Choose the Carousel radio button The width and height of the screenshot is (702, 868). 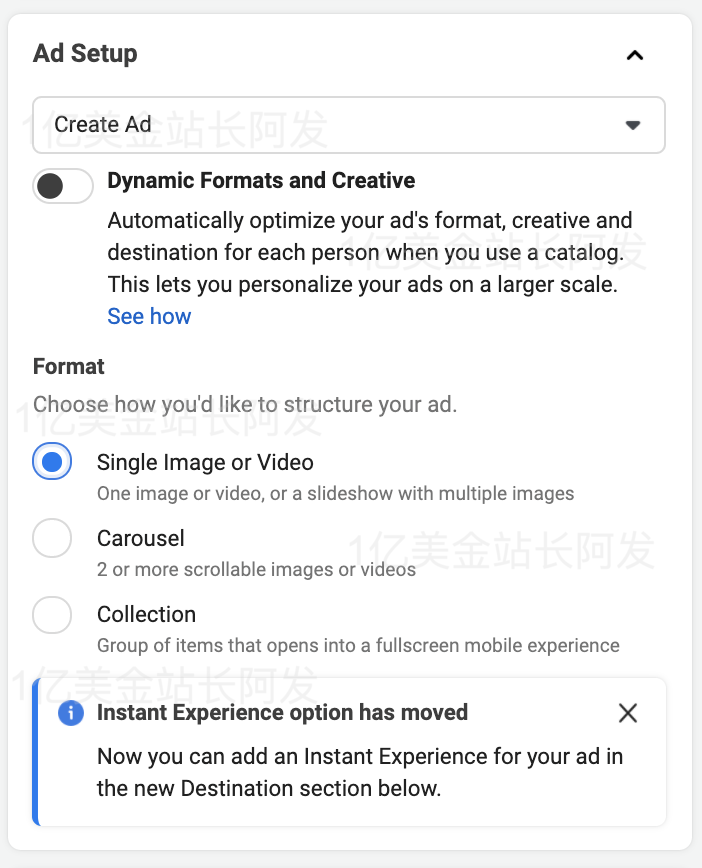(x=52, y=538)
